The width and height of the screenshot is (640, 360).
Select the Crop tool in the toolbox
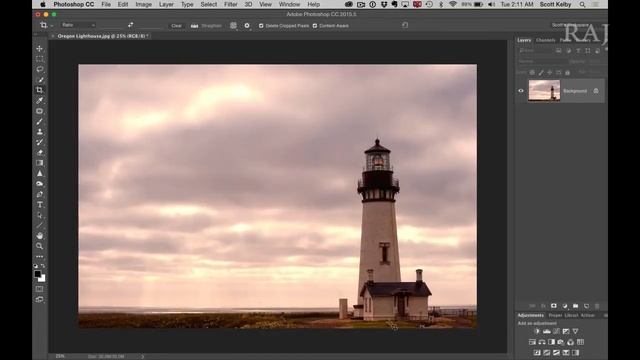coord(40,90)
